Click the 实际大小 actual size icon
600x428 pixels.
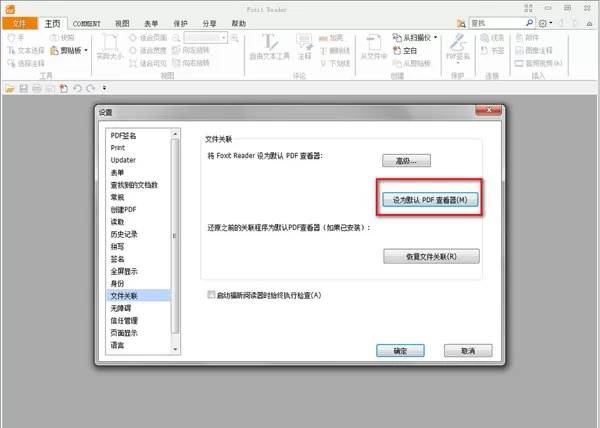click(110, 47)
